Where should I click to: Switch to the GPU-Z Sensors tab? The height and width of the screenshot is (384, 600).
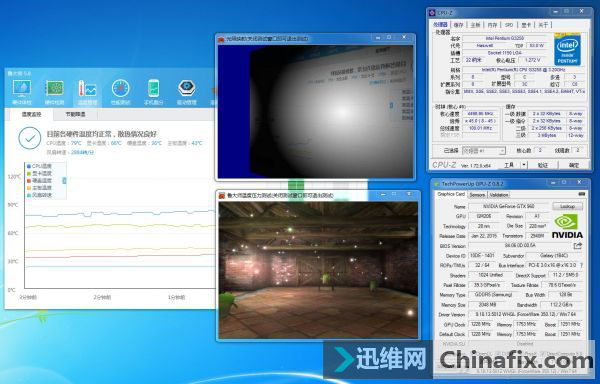tap(477, 195)
